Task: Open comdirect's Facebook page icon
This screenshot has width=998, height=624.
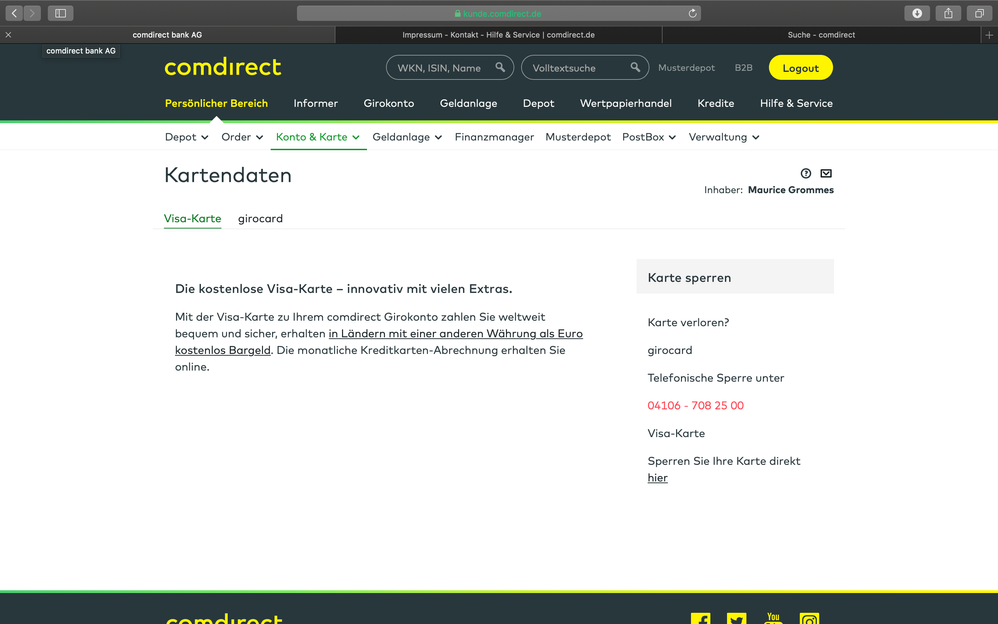Action: (x=700, y=618)
